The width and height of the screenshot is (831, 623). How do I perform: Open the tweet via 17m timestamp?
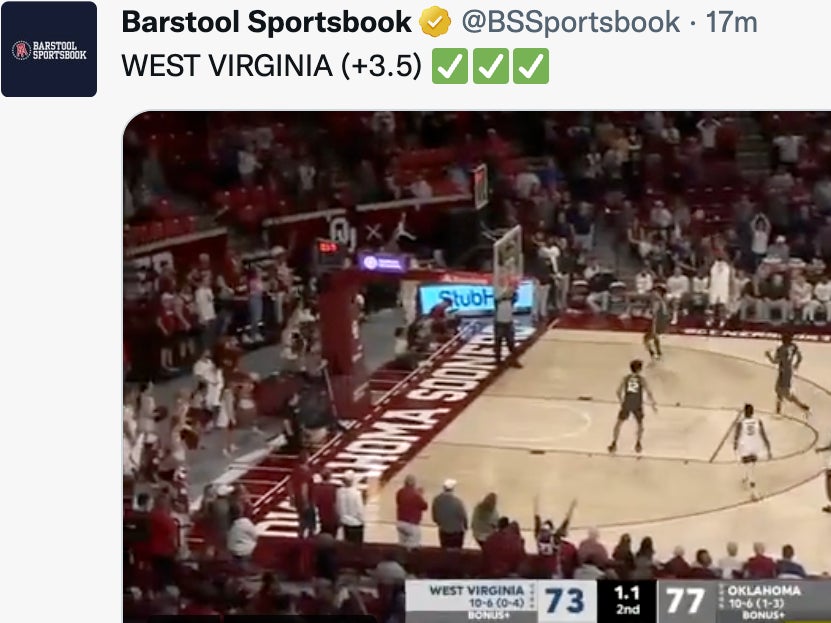point(731,22)
